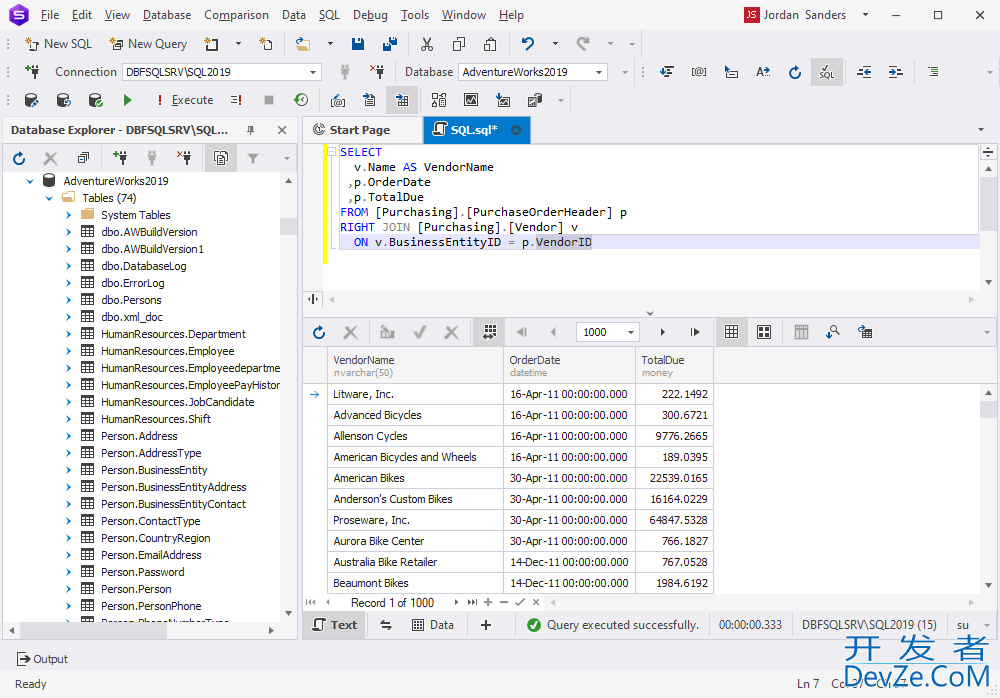This screenshot has height=698, width=1000.
Task: Click the Decrease indent icon
Action: click(x=864, y=72)
